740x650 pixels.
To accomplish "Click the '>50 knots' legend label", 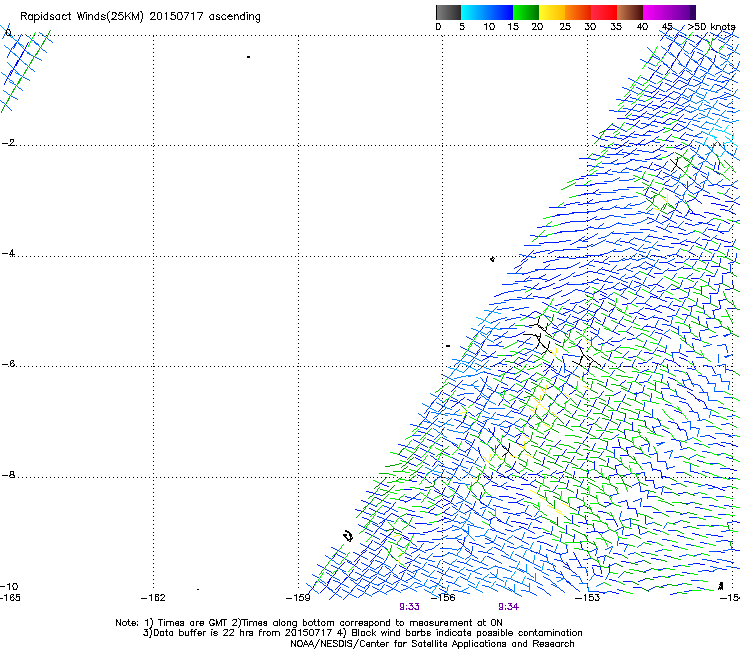I will click(711, 27).
